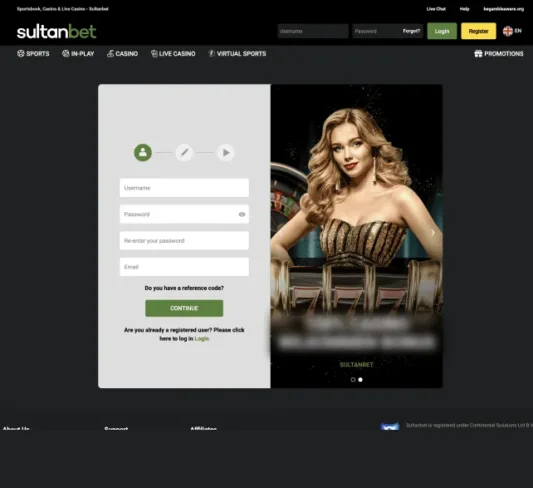This screenshot has height=488, width=533.
Task: Click the Email field in registration form
Action: click(x=184, y=267)
